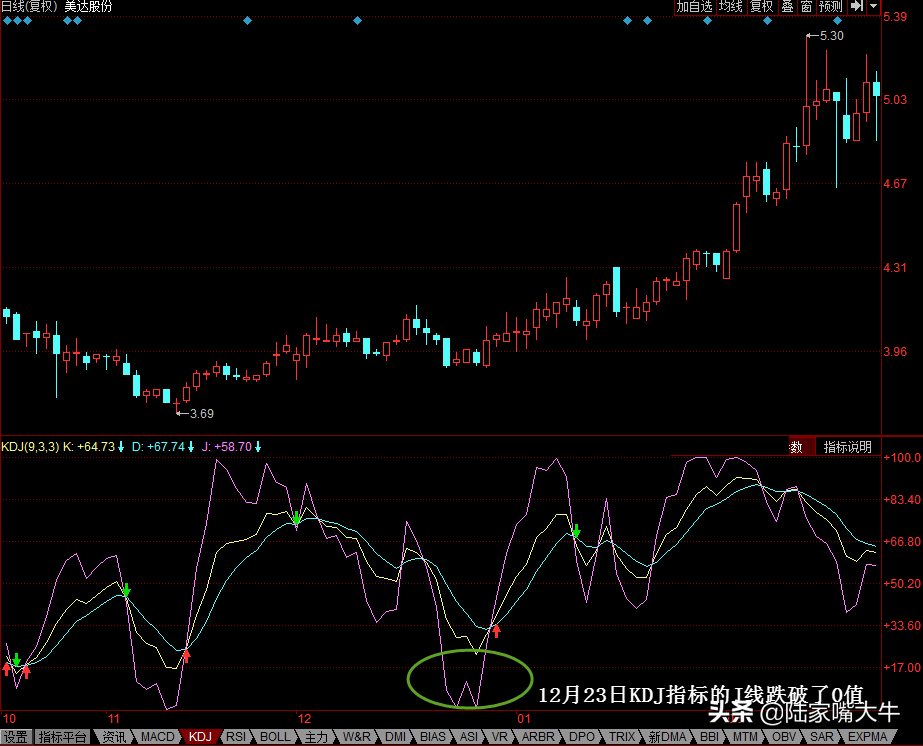This screenshot has height=746, width=923.
Task: Switch to the RSI indicator tab
Action: (x=236, y=737)
